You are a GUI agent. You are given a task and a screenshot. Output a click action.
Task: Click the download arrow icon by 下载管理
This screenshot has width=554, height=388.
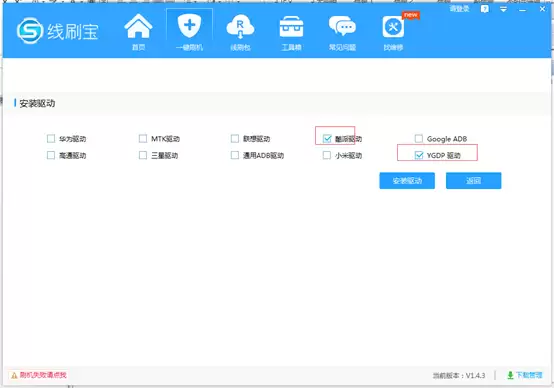[510, 375]
